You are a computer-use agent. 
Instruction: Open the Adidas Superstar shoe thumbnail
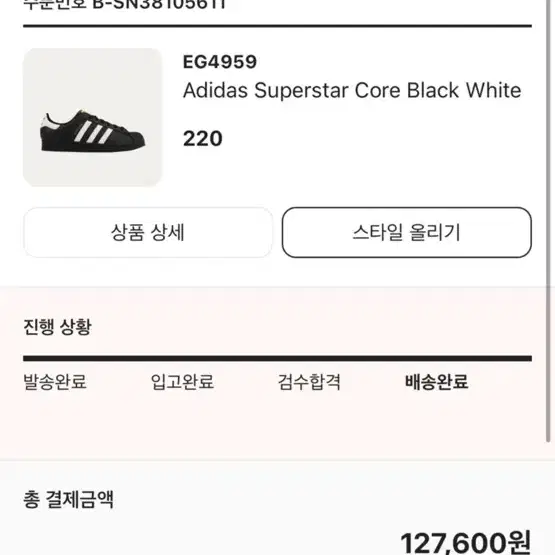pyautogui.click(x=92, y=117)
